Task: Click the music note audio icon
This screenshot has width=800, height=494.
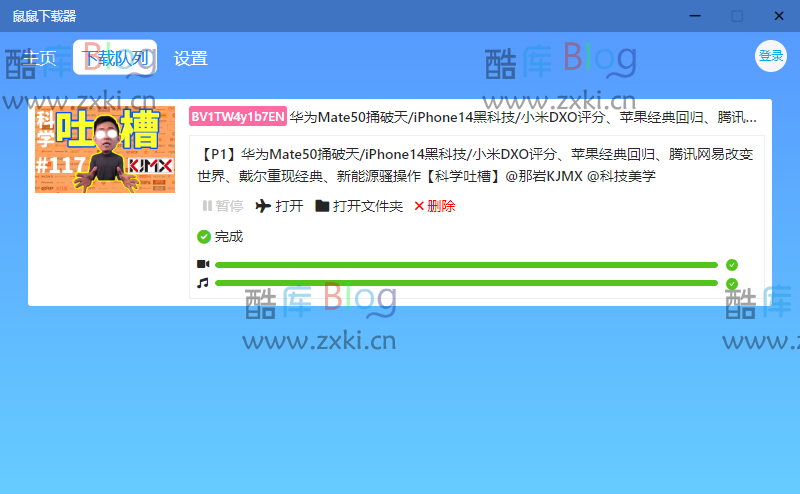Action: tap(203, 283)
